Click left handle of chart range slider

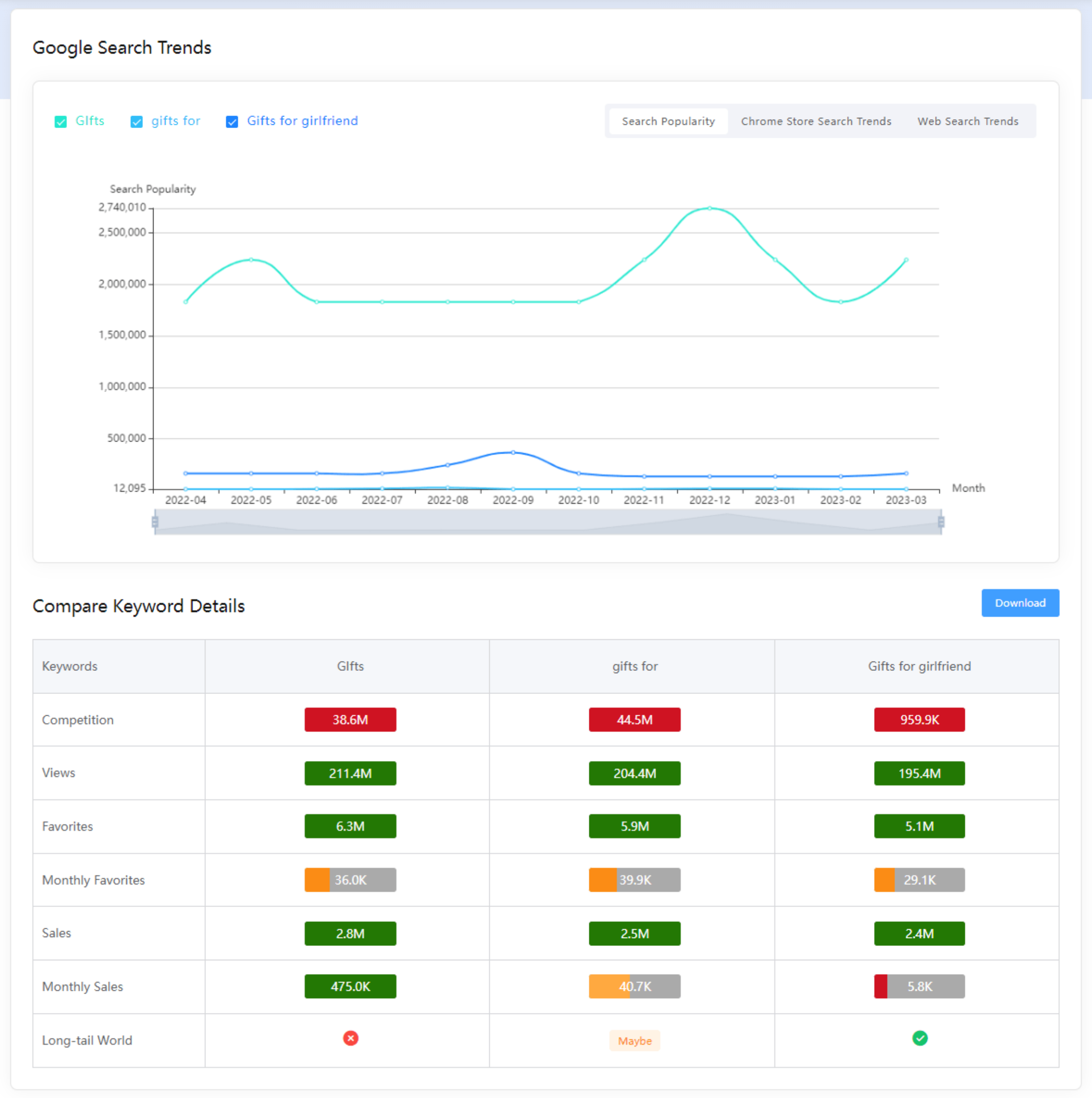[154, 521]
